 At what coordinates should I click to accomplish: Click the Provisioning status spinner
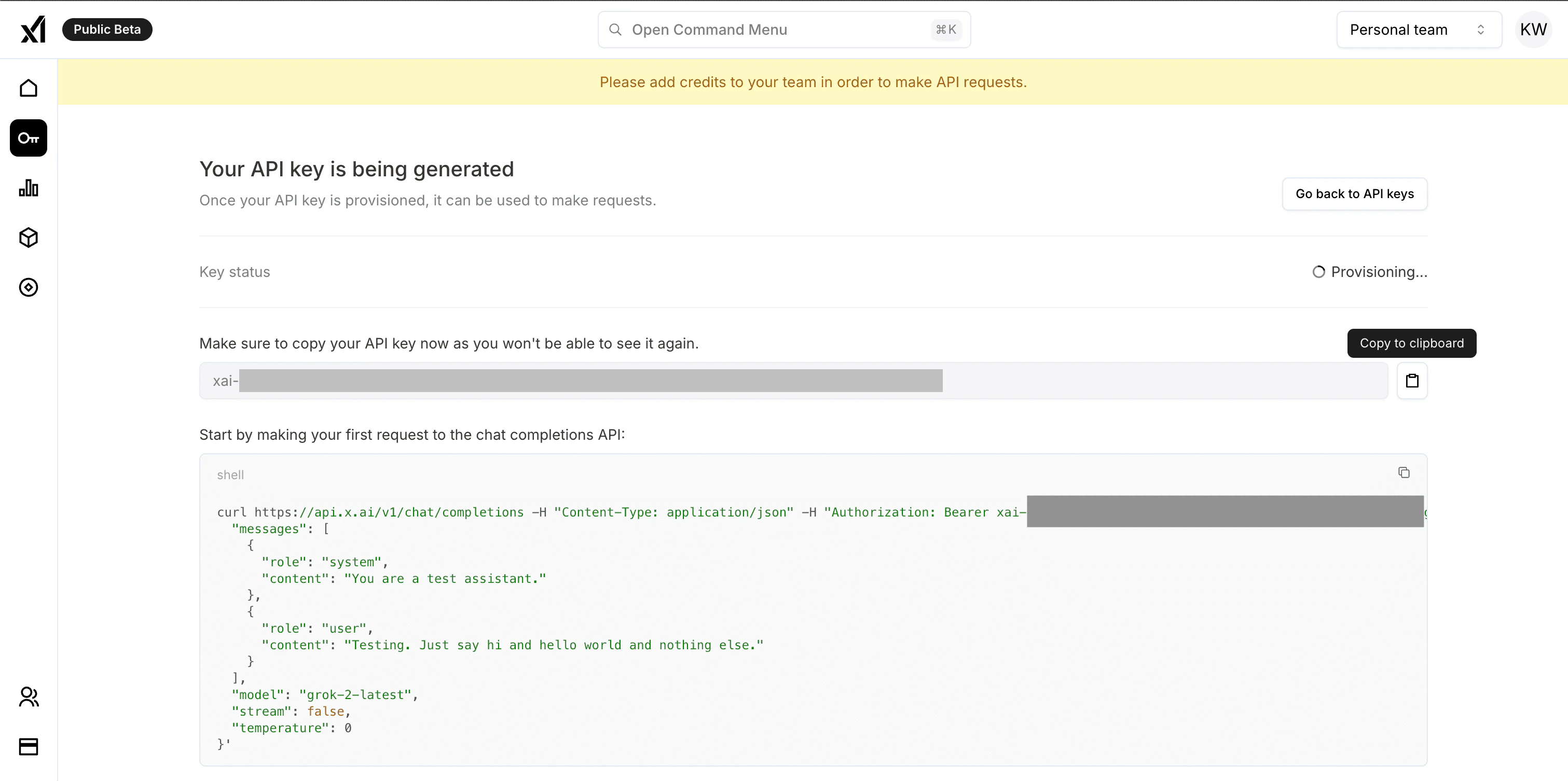click(1318, 272)
